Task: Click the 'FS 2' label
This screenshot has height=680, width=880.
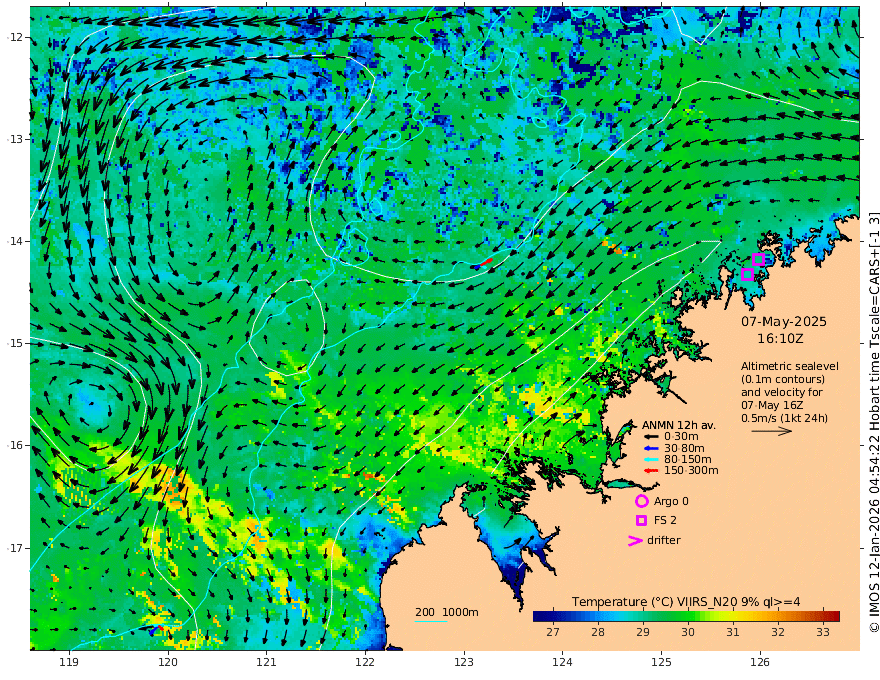Action: (x=665, y=520)
